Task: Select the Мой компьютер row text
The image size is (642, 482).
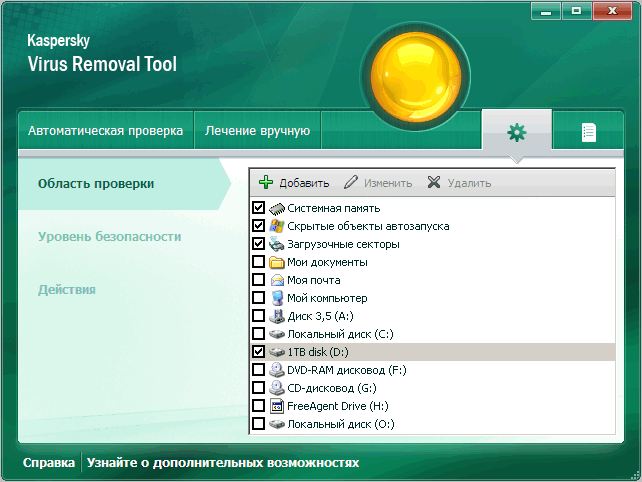Action: point(327,299)
